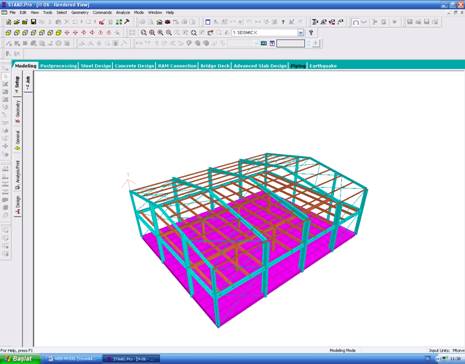
Task: Open the load case dropdown showing SEISMIC X
Action: click(268, 33)
